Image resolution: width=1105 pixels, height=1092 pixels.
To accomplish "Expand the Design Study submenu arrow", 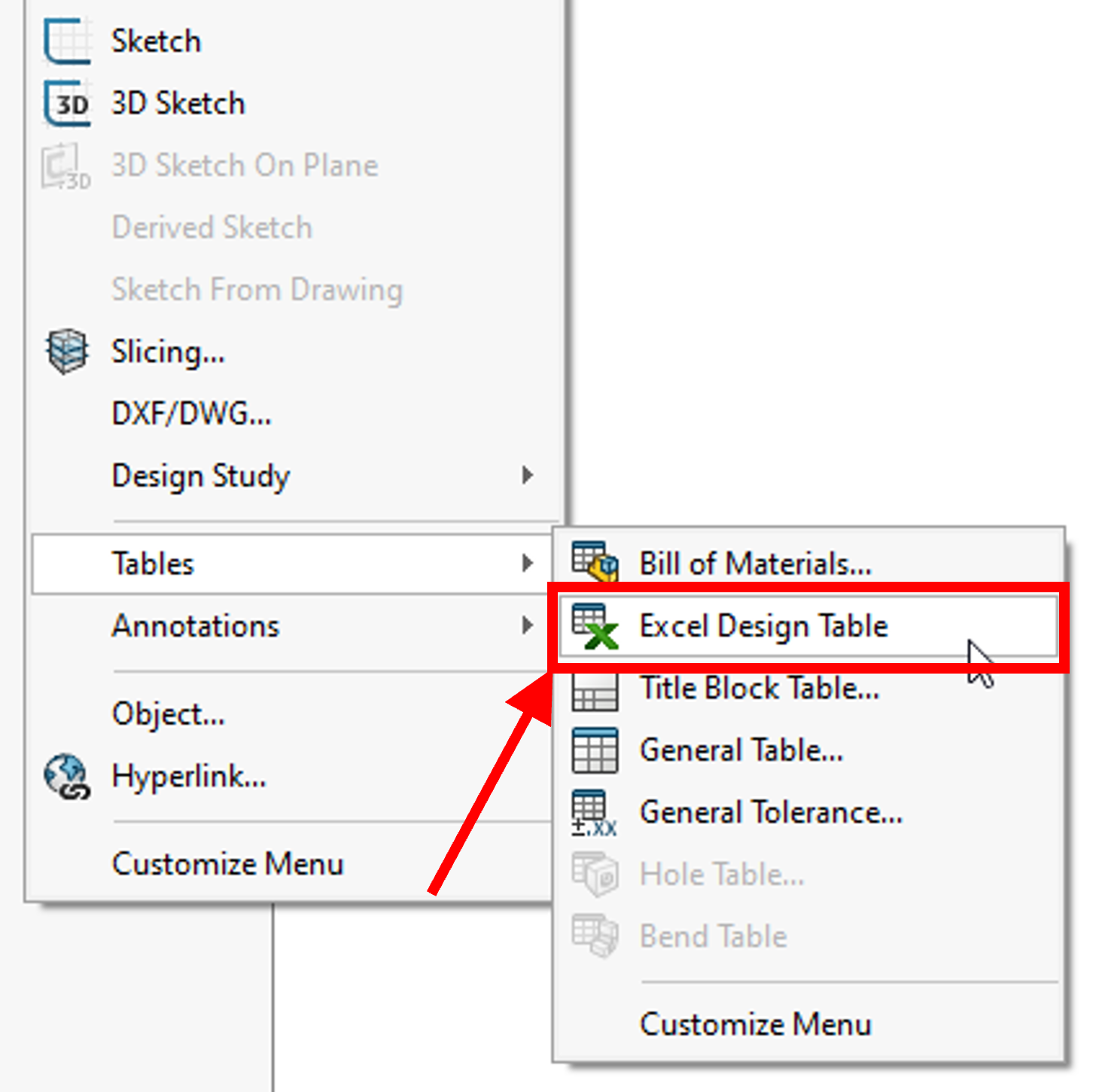I will [x=528, y=475].
